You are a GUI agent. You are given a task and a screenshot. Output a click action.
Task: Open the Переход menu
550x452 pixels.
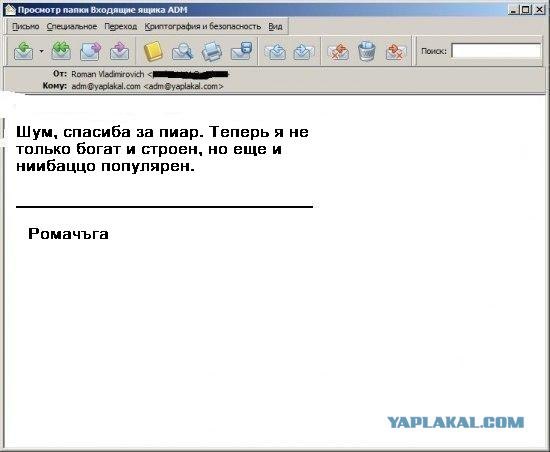tap(121, 27)
